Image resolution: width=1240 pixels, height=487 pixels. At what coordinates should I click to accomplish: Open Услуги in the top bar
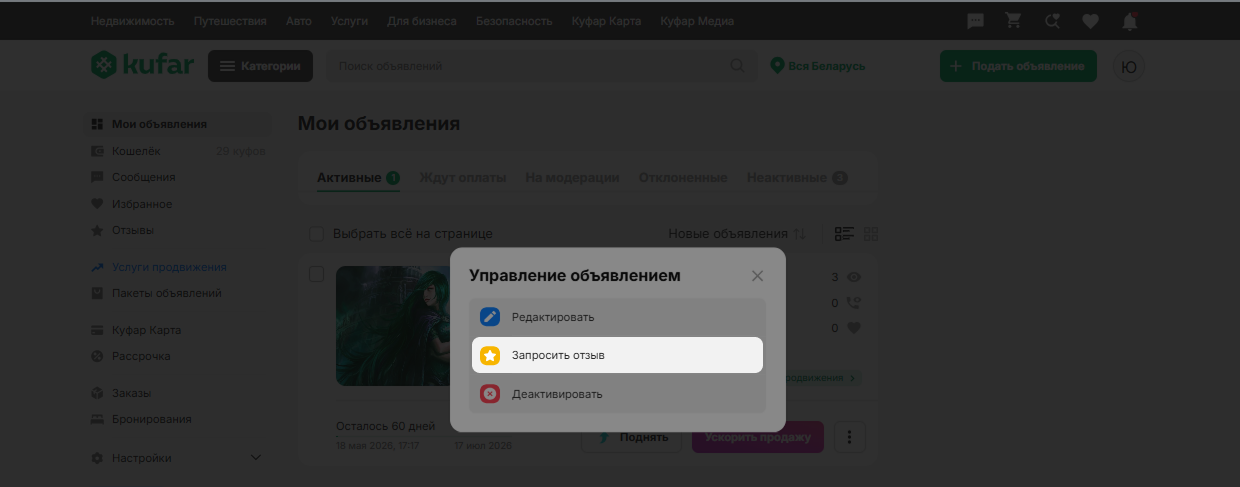tap(351, 21)
